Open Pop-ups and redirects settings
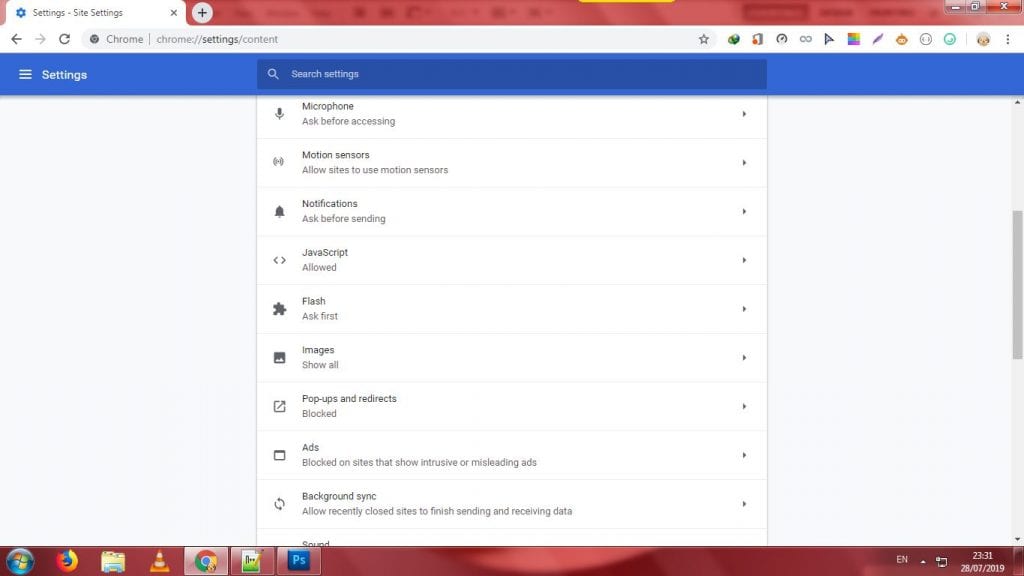1024x576 pixels. coord(511,406)
